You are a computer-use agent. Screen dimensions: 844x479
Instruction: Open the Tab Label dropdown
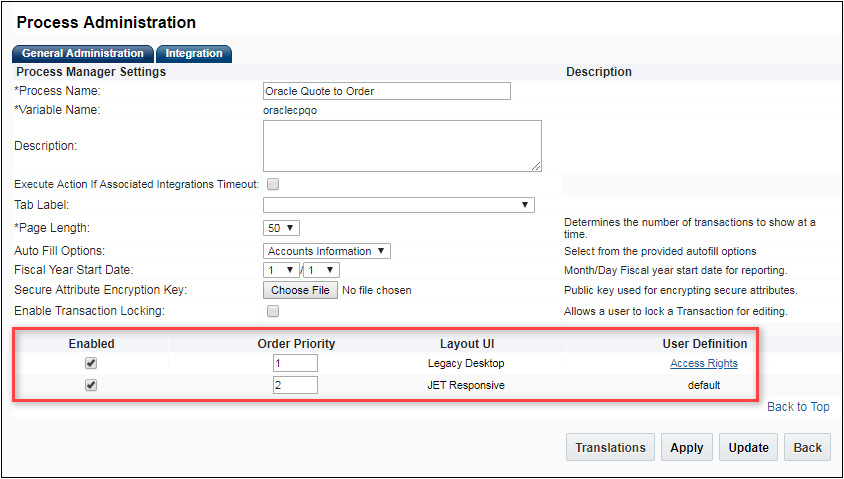398,205
